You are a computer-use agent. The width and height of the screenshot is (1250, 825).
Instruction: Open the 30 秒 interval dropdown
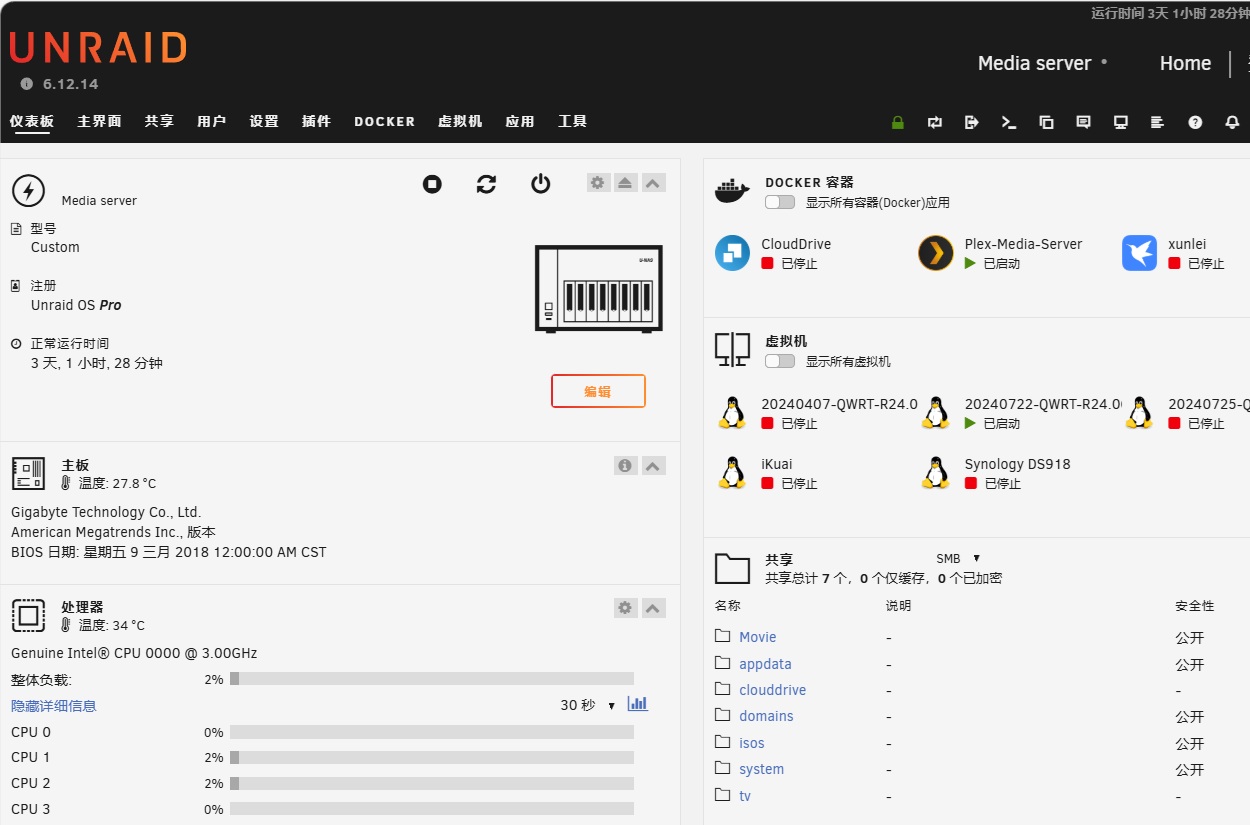(x=588, y=705)
